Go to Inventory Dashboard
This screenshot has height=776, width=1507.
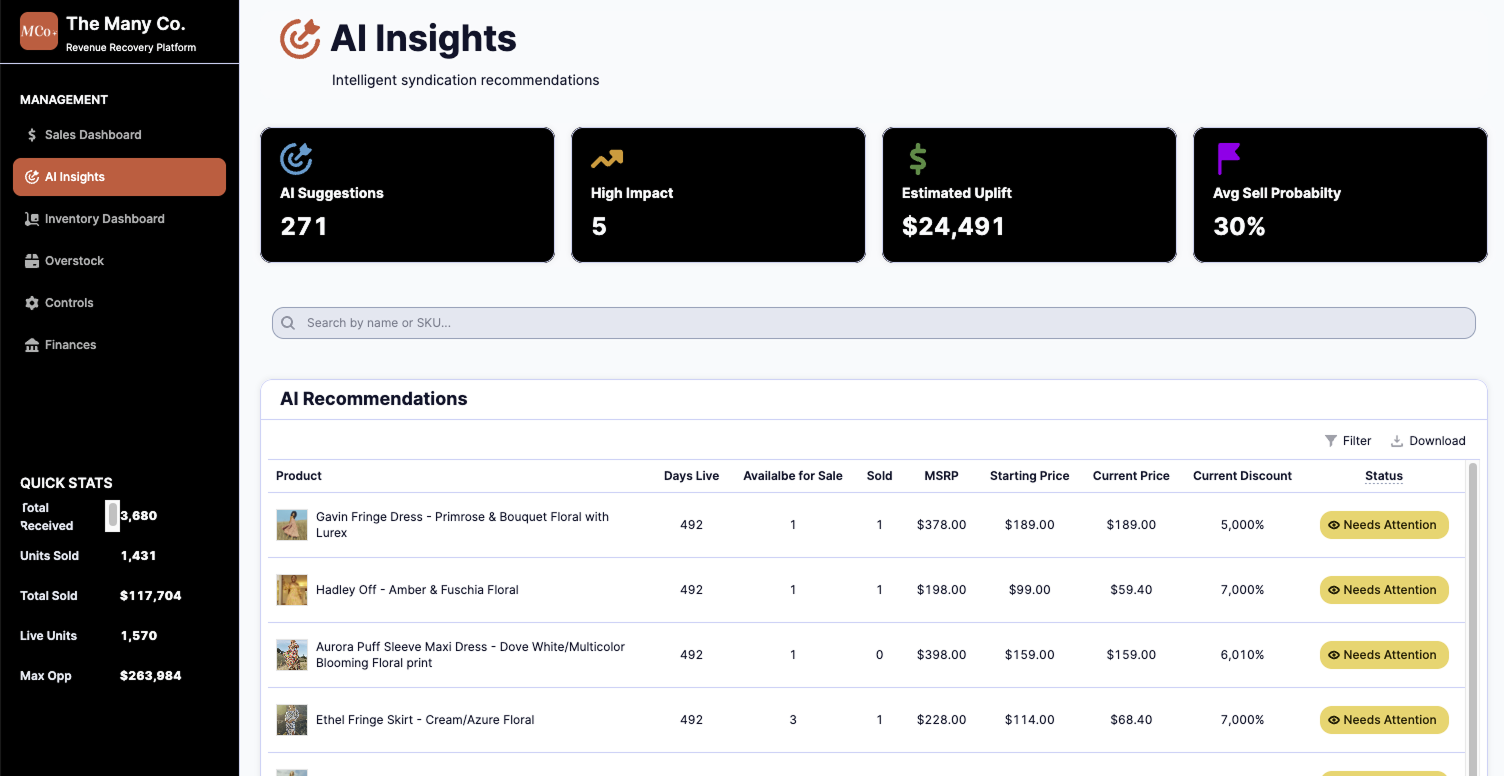click(x=119, y=219)
